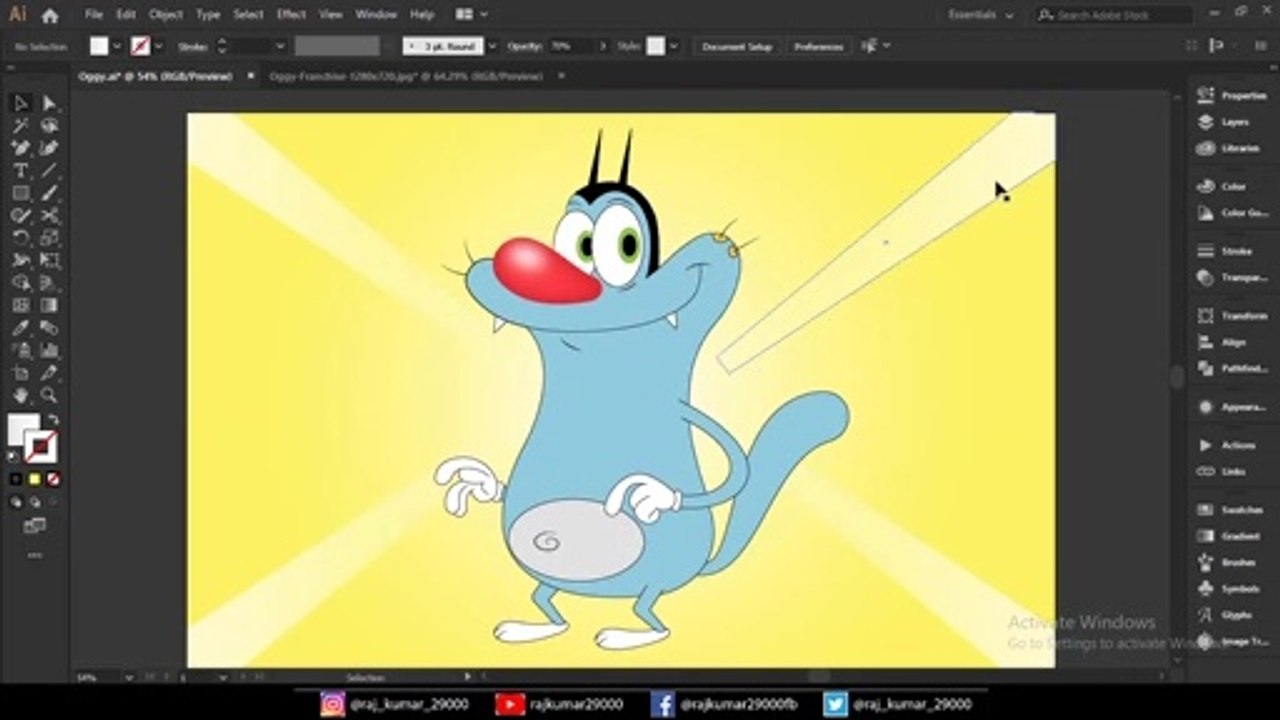Open stroke weight dropdown

[x=280, y=46]
